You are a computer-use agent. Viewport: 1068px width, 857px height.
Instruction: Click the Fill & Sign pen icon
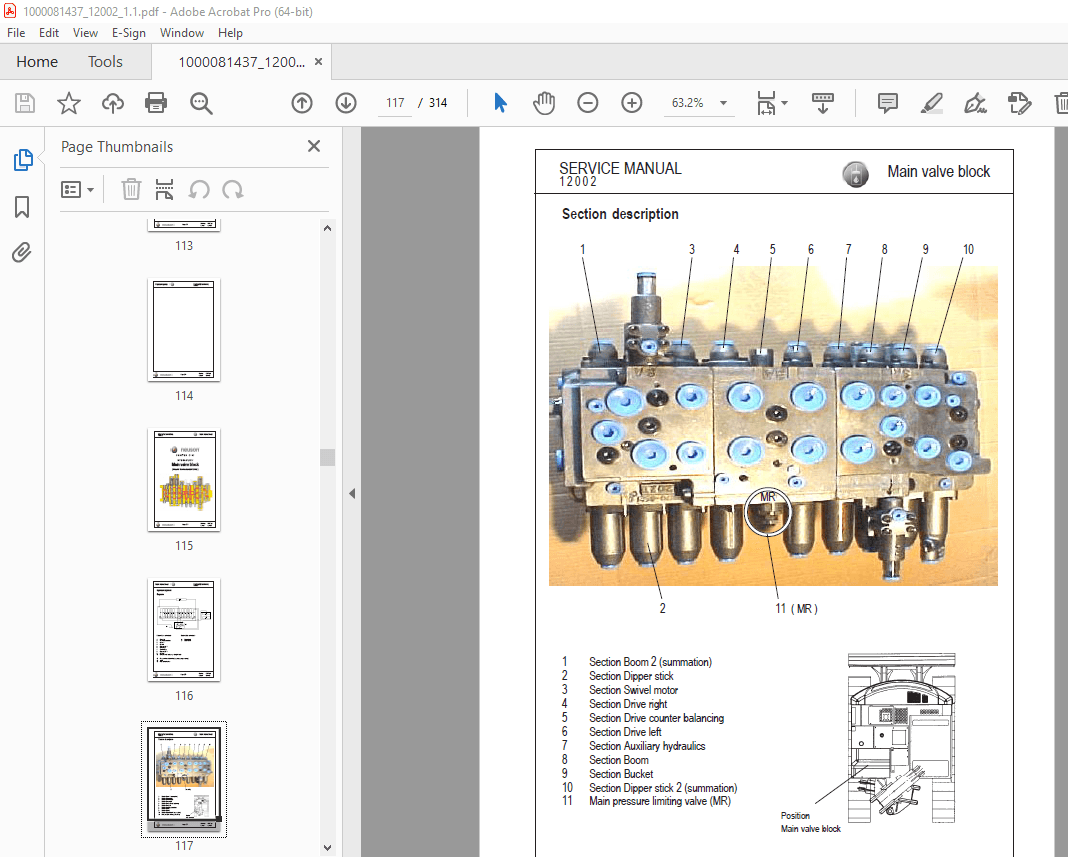click(975, 103)
